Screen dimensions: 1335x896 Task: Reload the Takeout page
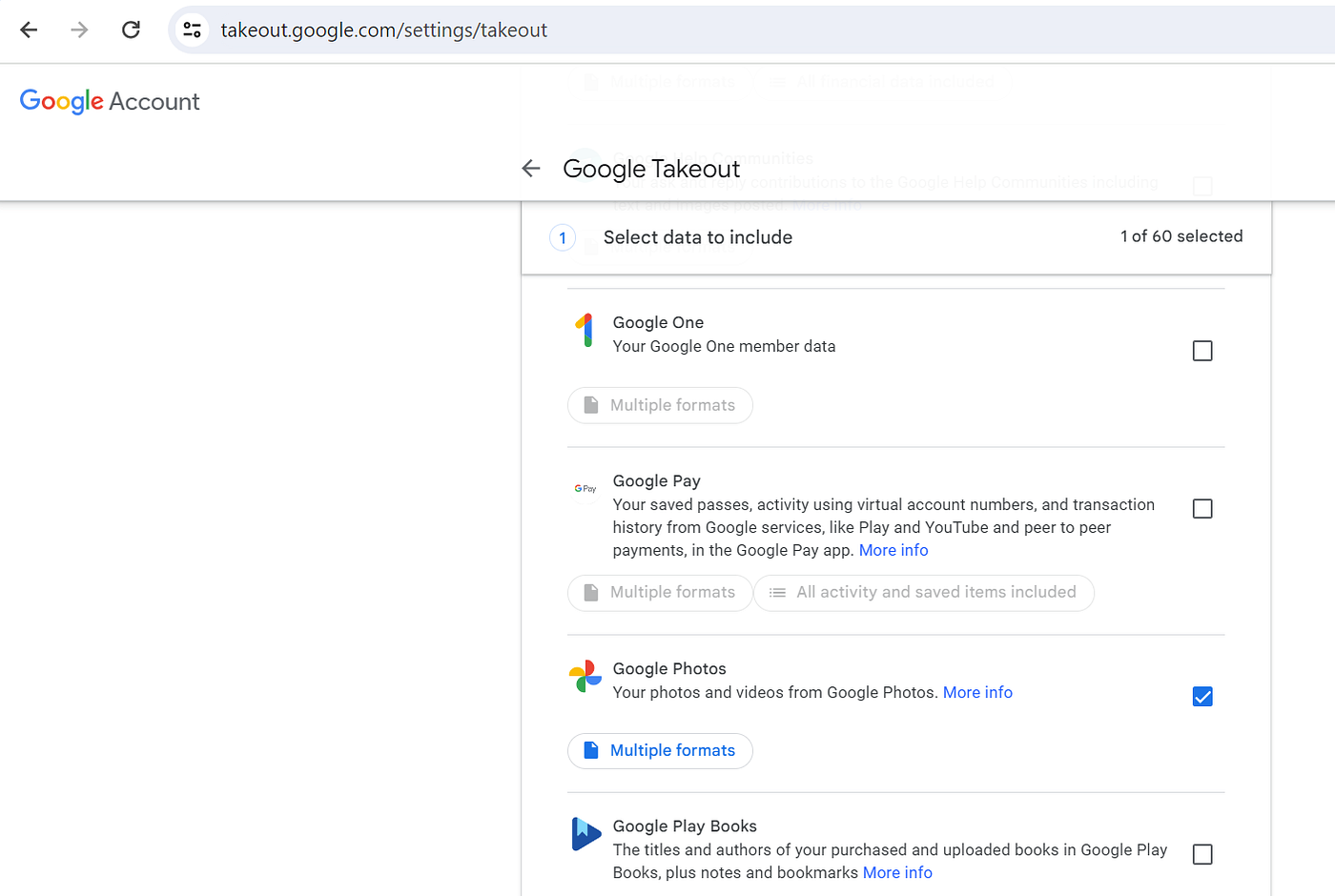[x=131, y=30]
